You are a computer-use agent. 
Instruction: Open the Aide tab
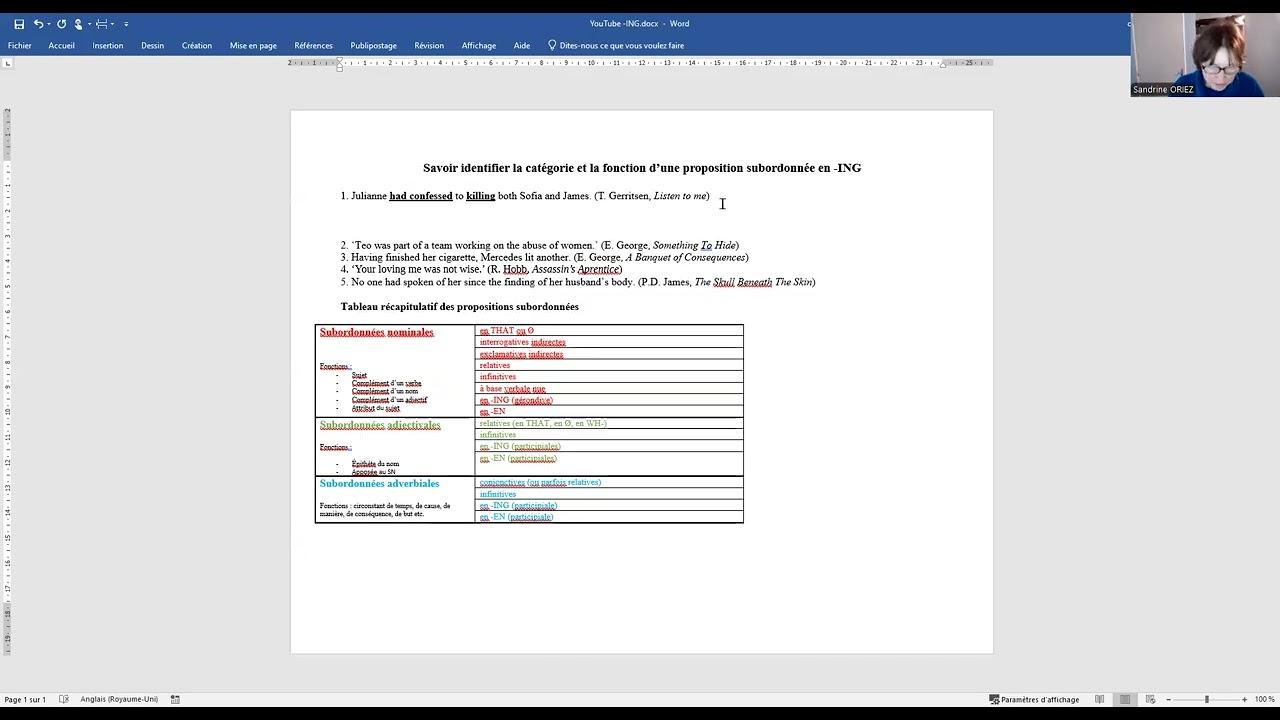(x=522, y=46)
